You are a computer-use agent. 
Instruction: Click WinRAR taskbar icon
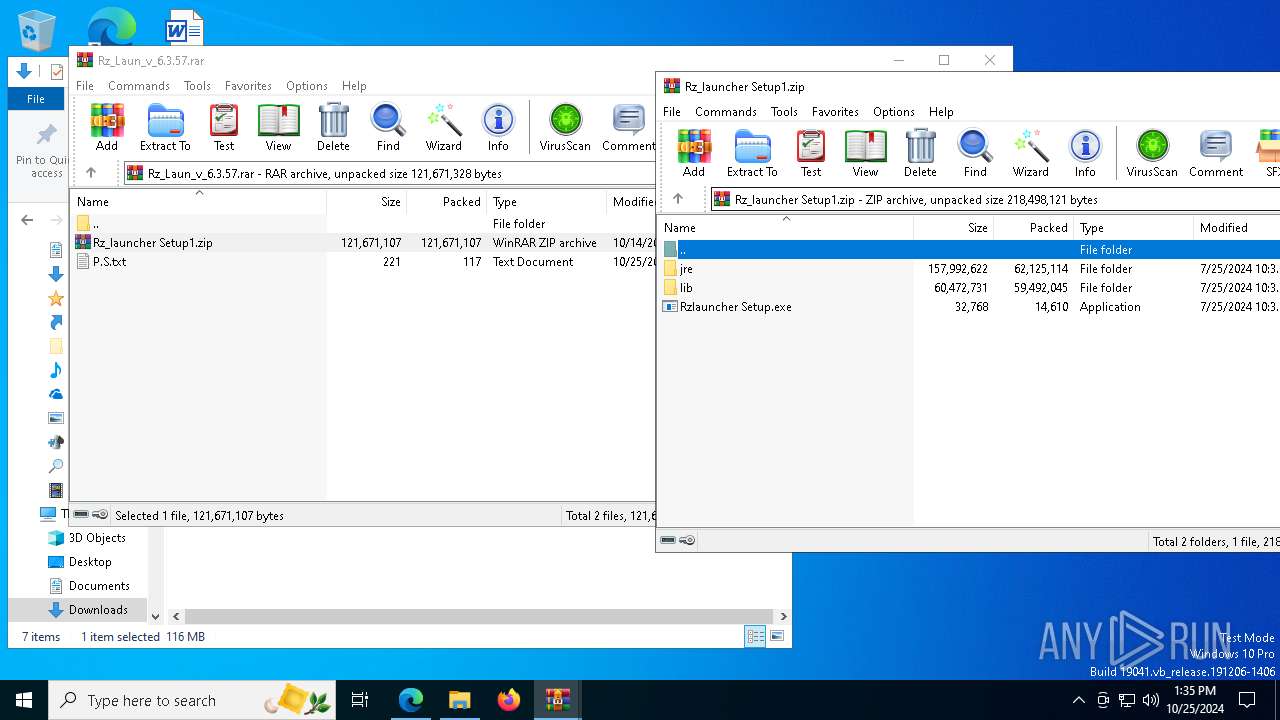(557, 700)
